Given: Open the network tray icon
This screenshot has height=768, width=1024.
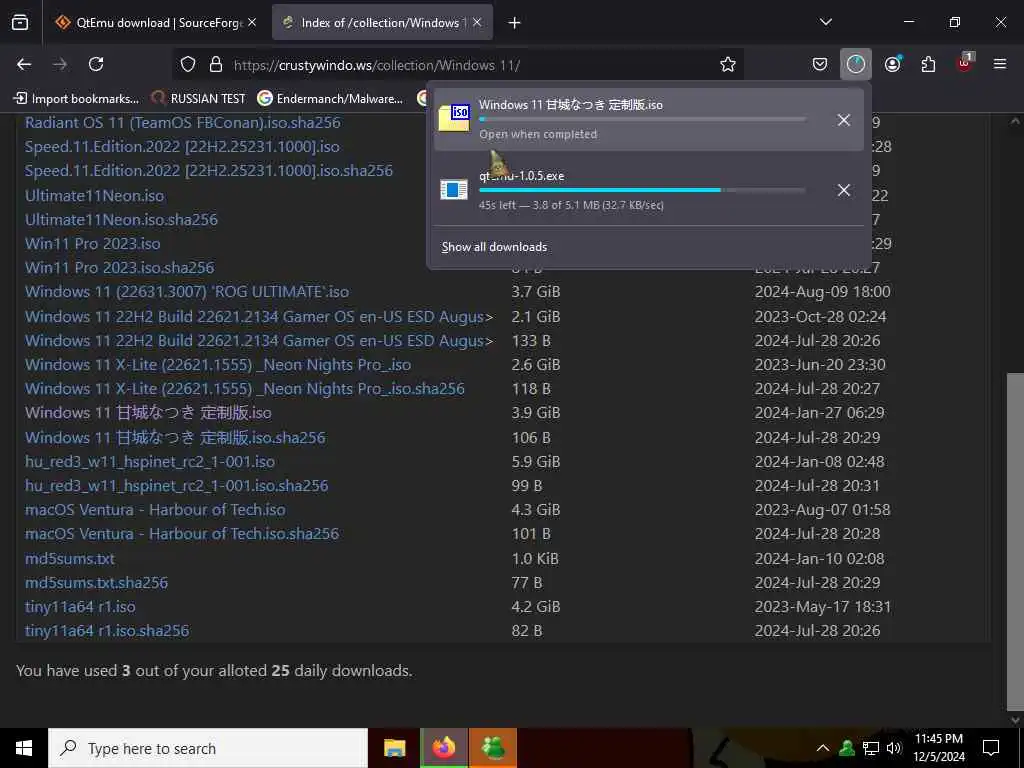Looking at the screenshot, I should pos(871,748).
